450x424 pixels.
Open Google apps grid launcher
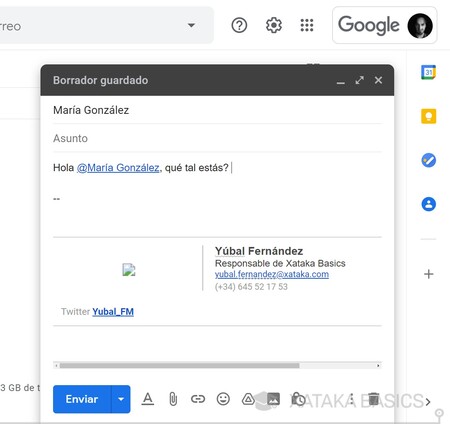tap(307, 25)
